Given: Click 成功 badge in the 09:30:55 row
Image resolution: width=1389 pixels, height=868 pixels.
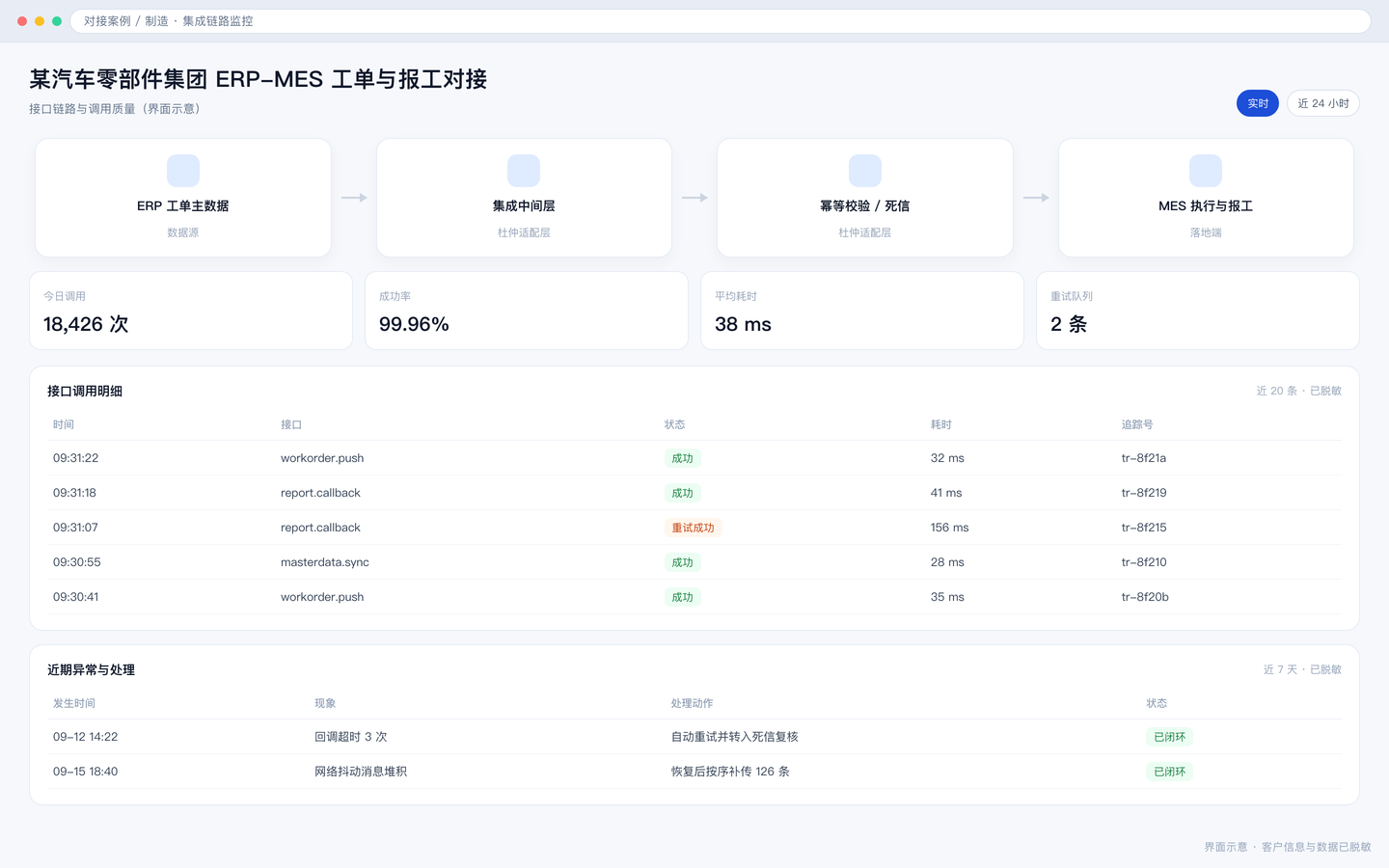Looking at the screenshot, I should (683, 562).
